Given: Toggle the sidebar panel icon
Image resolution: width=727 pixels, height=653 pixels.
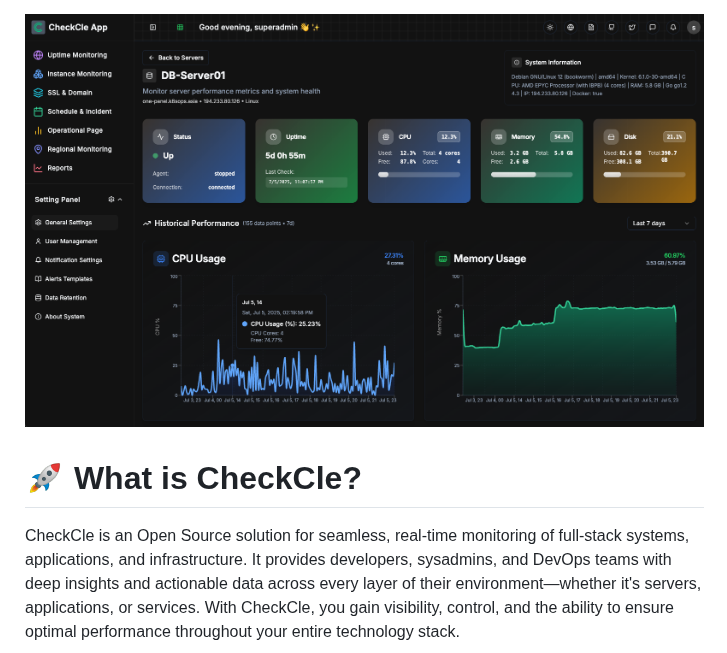Looking at the screenshot, I should [153, 27].
